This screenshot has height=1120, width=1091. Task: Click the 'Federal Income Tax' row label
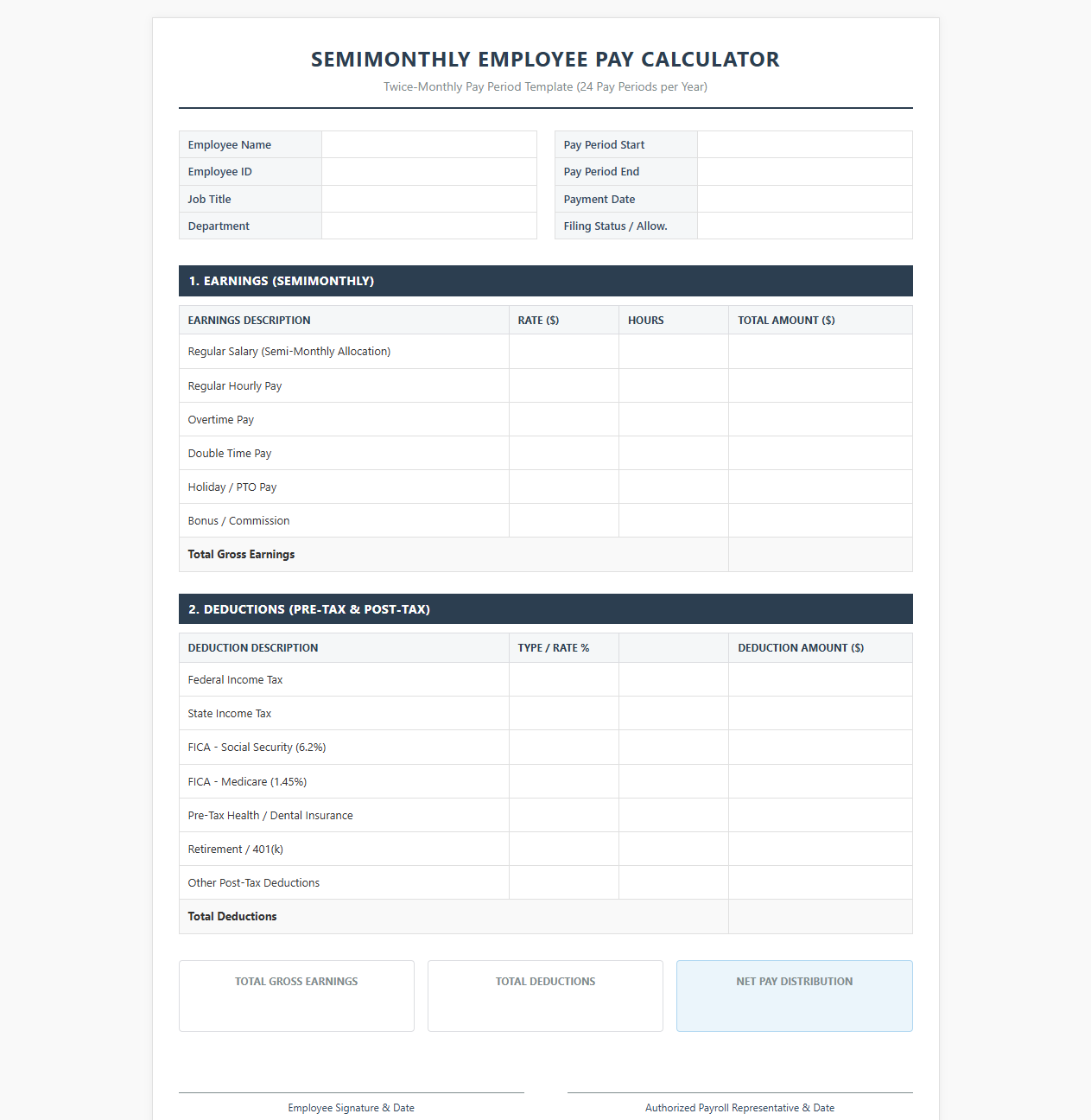pos(235,680)
